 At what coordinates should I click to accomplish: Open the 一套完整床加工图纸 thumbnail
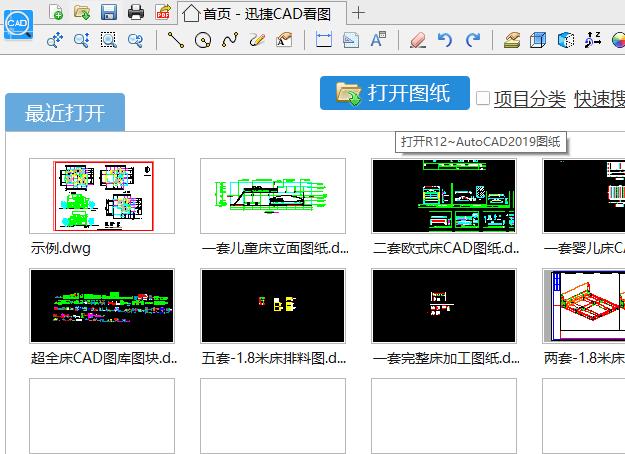pos(444,306)
